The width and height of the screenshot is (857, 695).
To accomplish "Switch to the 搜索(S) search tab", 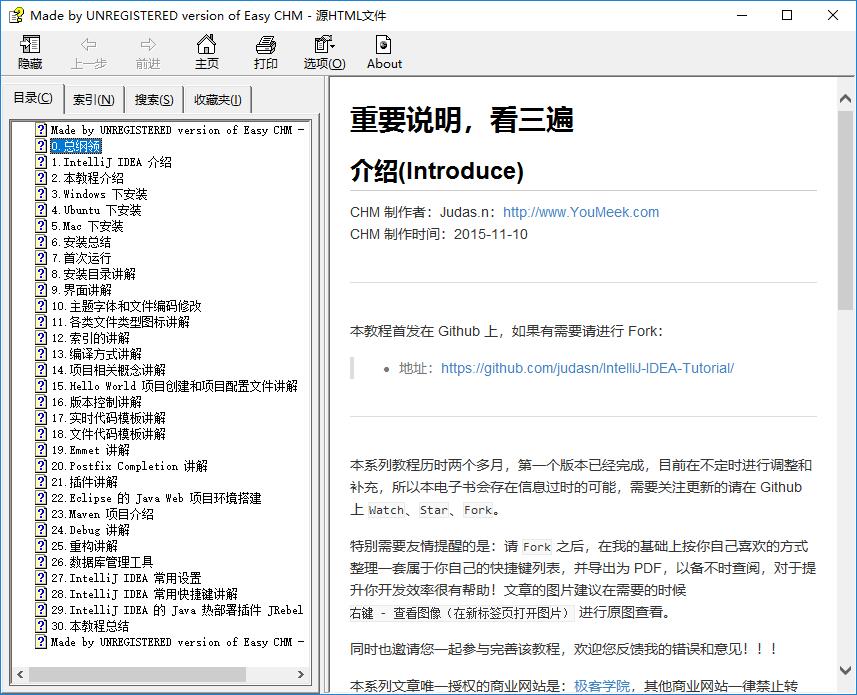I will pos(154,100).
